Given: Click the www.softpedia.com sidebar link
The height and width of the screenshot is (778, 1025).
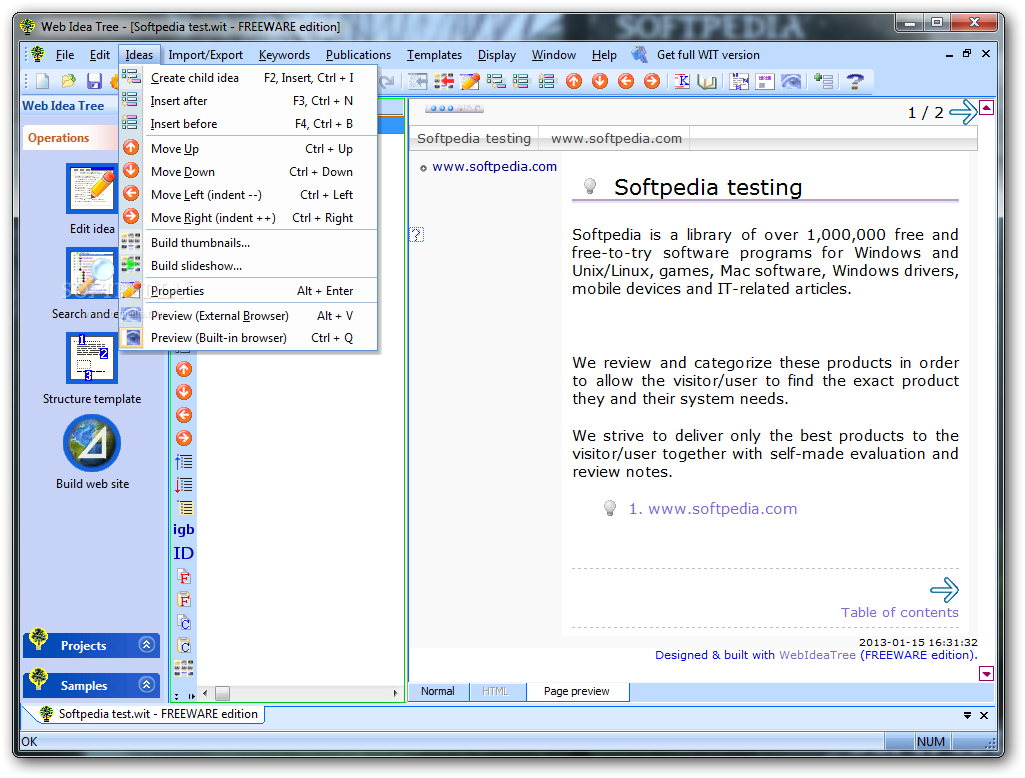Looking at the screenshot, I should pyautogui.click(x=494, y=167).
